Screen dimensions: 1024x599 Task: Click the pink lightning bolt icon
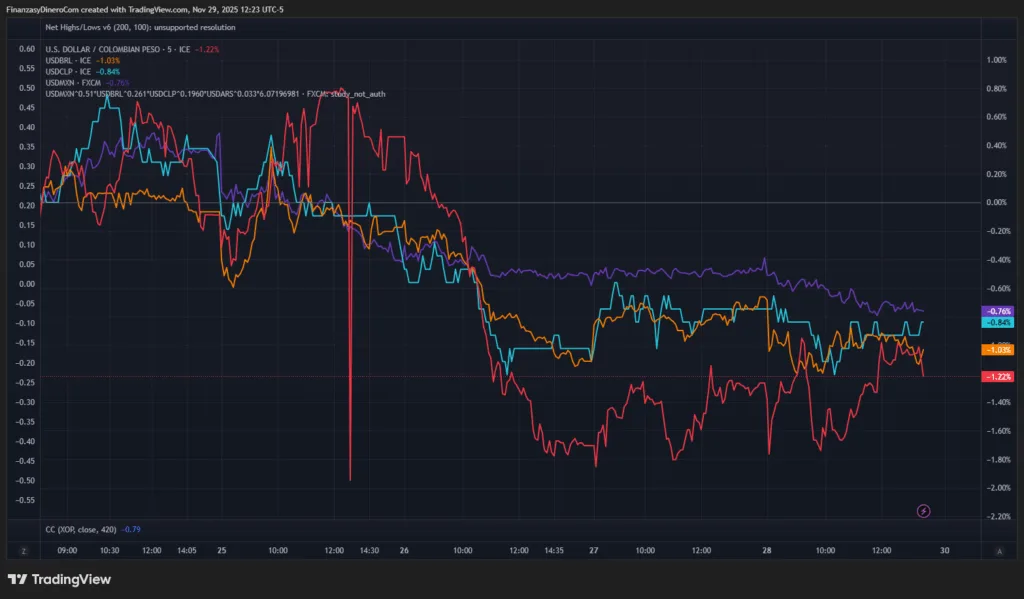coord(924,511)
